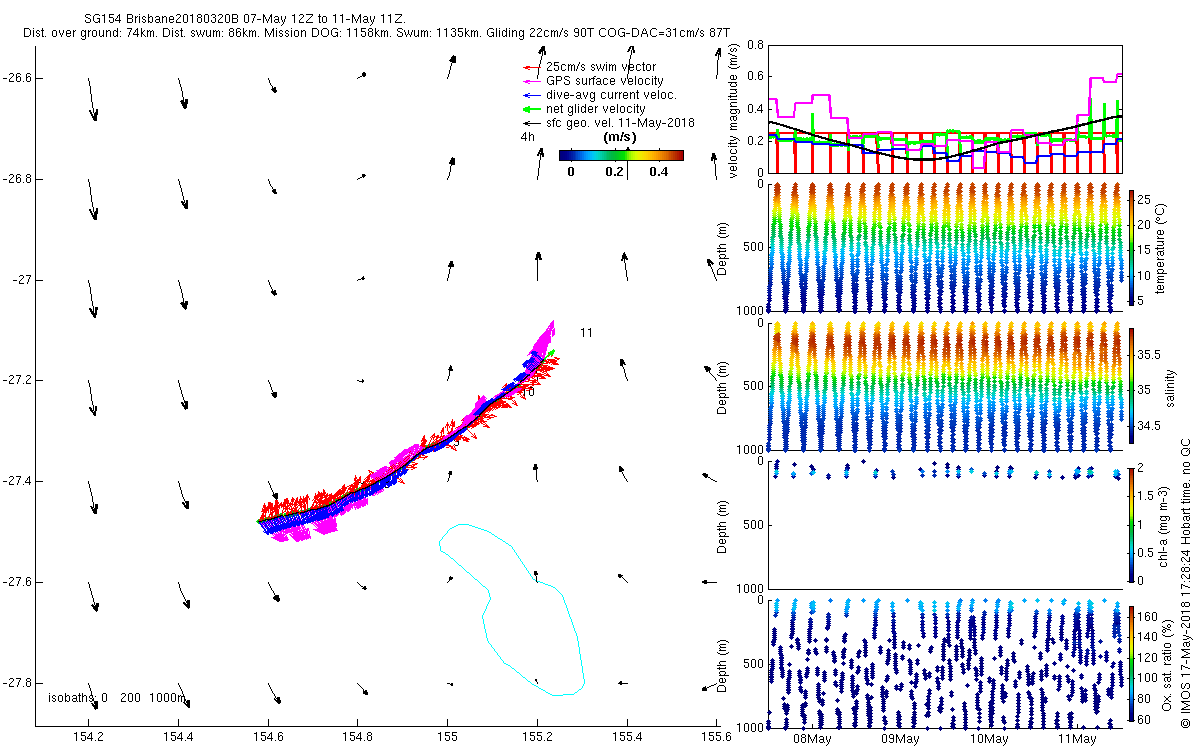Click the '-26.8' latitude tick label
This screenshot has height=750, width=1200.
(20, 179)
